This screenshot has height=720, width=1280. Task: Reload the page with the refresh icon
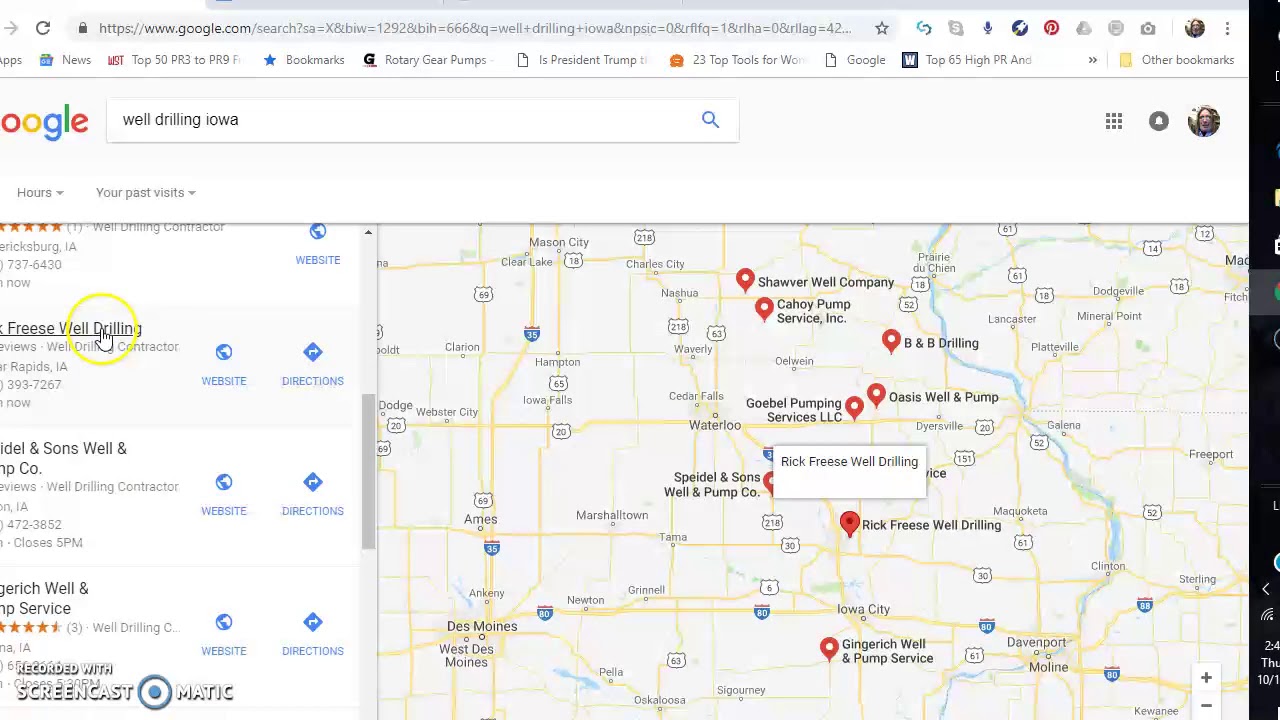pos(43,28)
